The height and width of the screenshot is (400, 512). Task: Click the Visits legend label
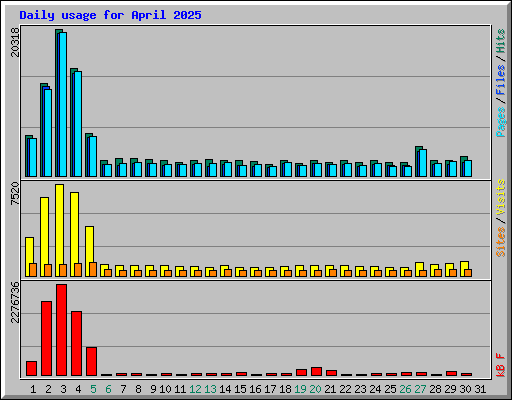[x=501, y=198]
